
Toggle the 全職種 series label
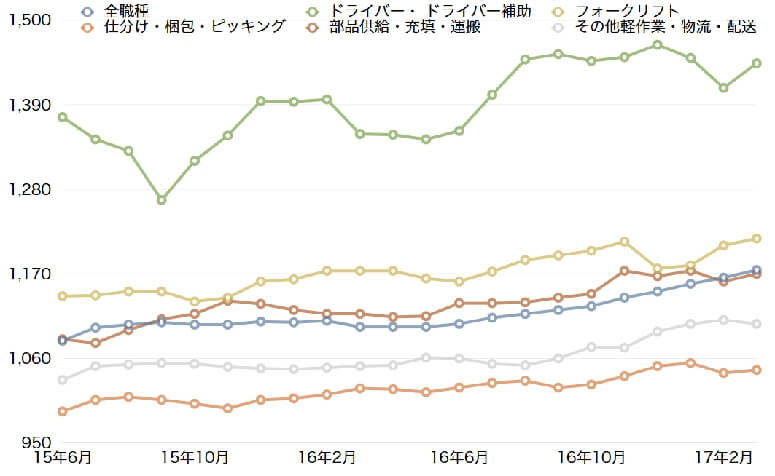pos(126,11)
